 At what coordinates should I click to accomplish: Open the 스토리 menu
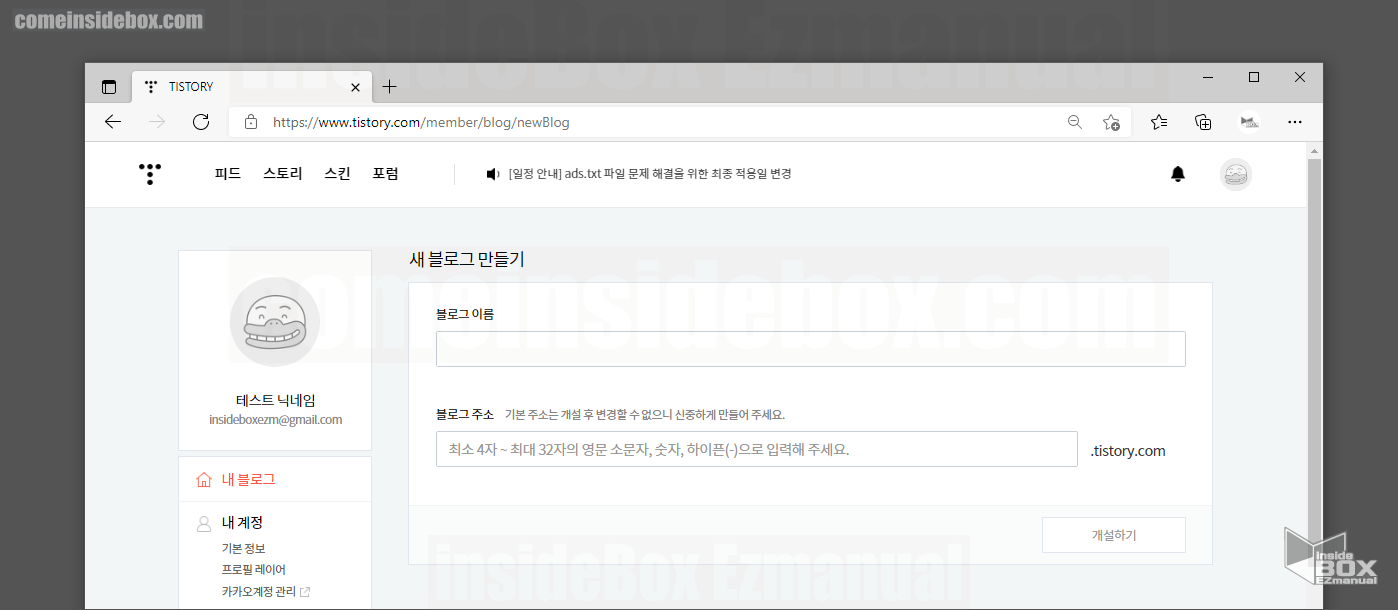(x=283, y=174)
